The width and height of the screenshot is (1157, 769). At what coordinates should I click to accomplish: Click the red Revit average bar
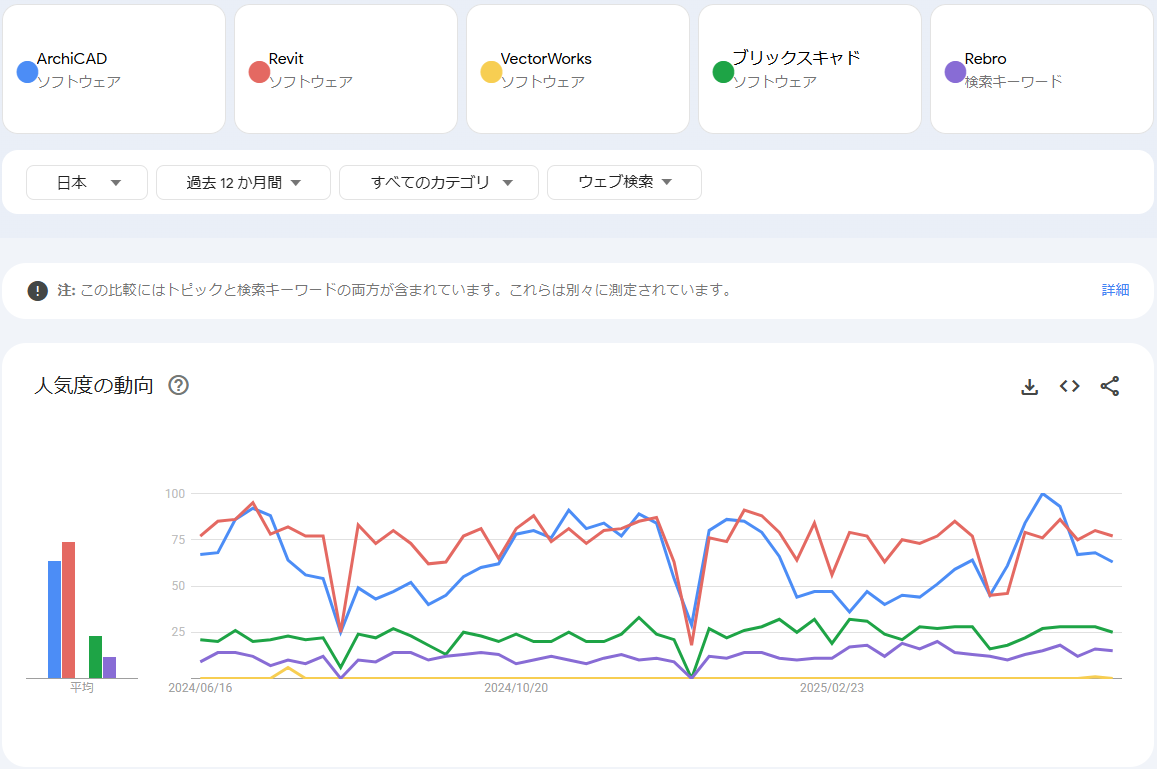coord(69,610)
